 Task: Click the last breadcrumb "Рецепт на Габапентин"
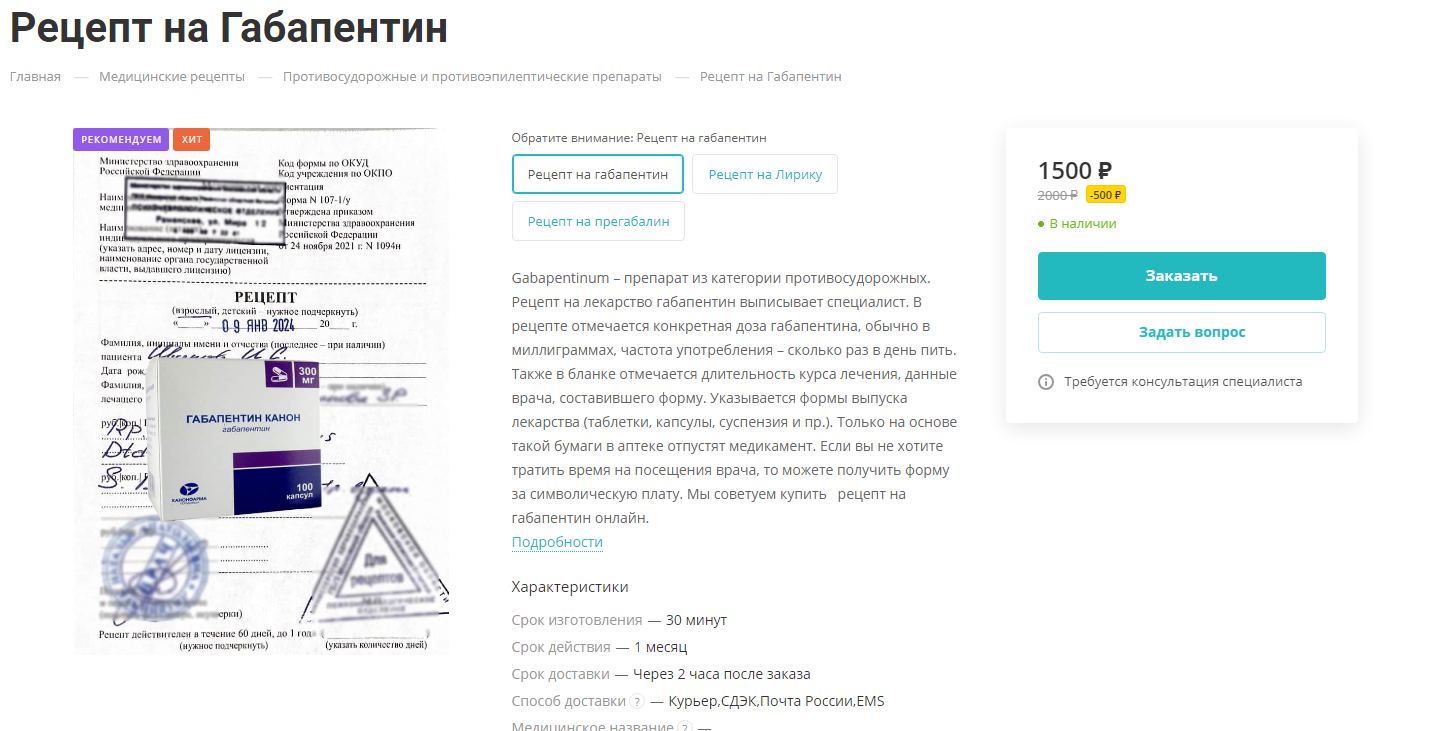click(770, 77)
